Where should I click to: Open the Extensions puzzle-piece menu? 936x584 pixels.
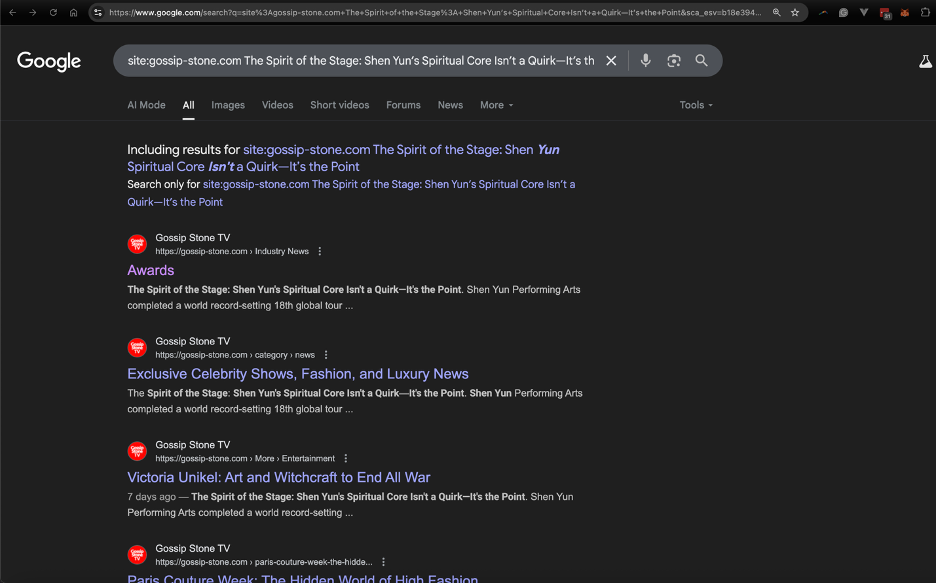pos(925,12)
